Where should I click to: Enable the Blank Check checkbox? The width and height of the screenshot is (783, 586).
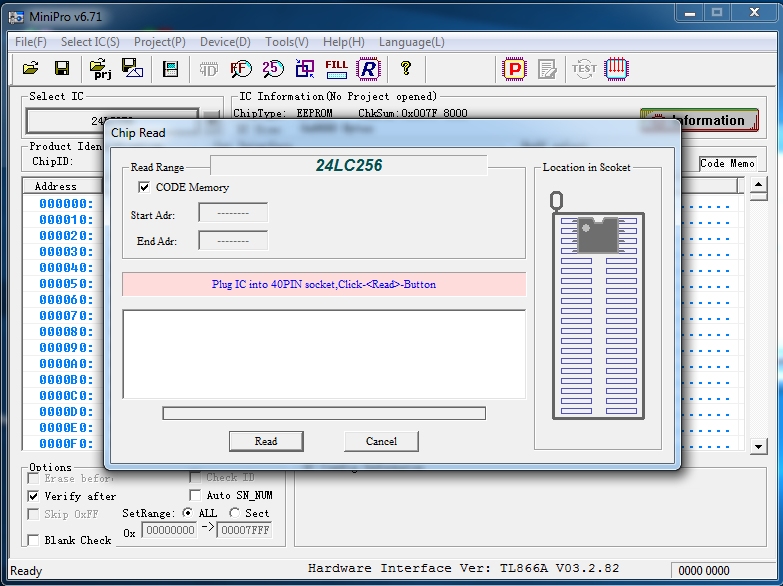[33, 540]
